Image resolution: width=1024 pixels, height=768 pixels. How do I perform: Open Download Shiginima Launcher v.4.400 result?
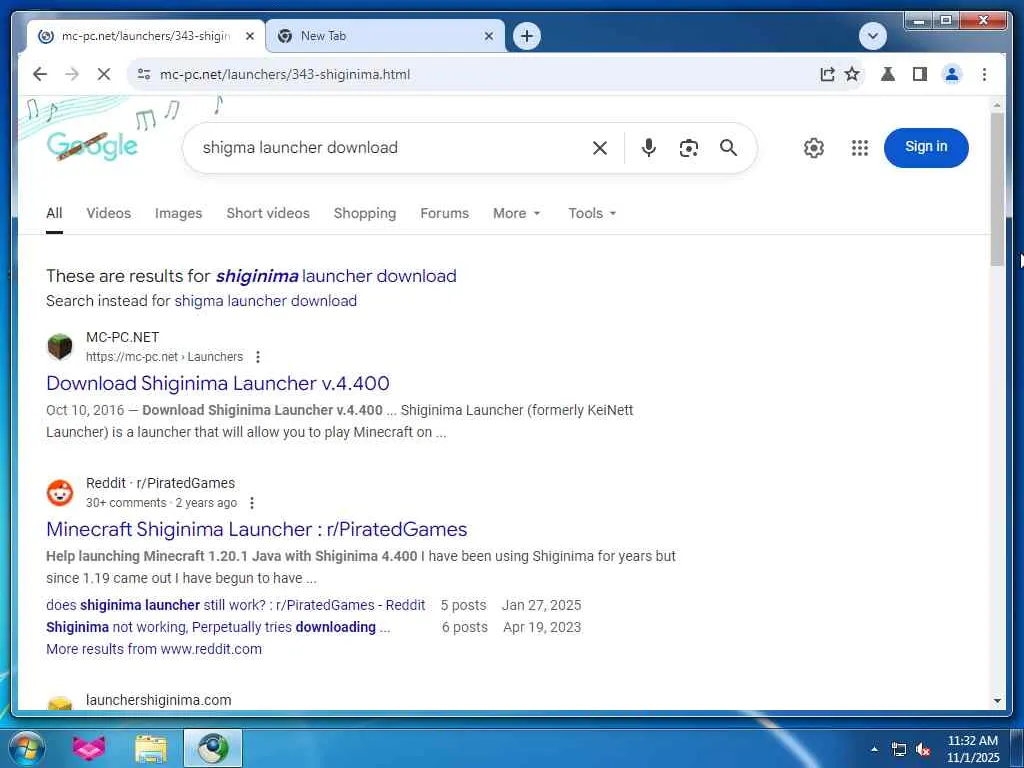[x=217, y=383]
